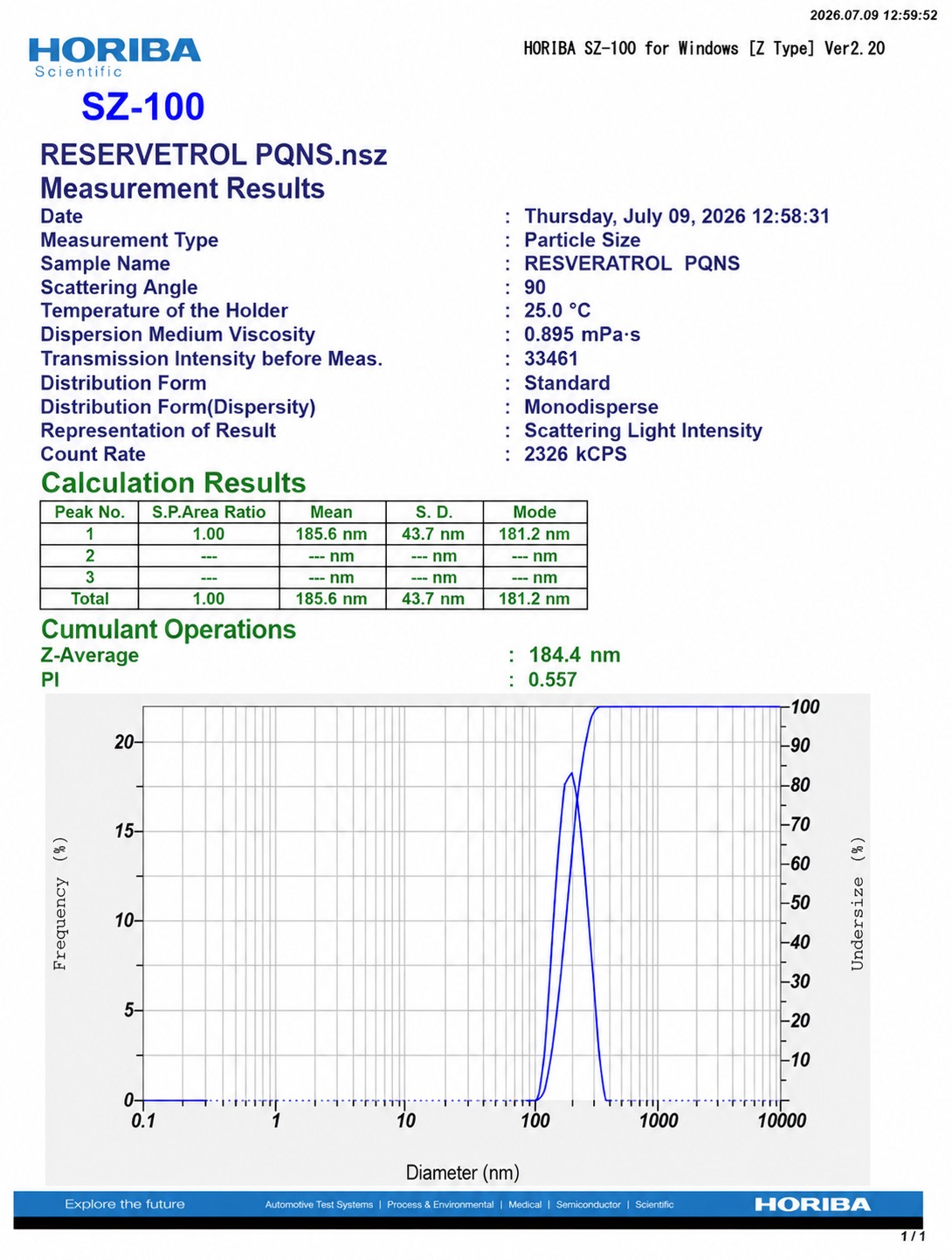Screen dimensions: 952x1260
Task: Click Explore the future footer slogan
Action: [125, 1204]
